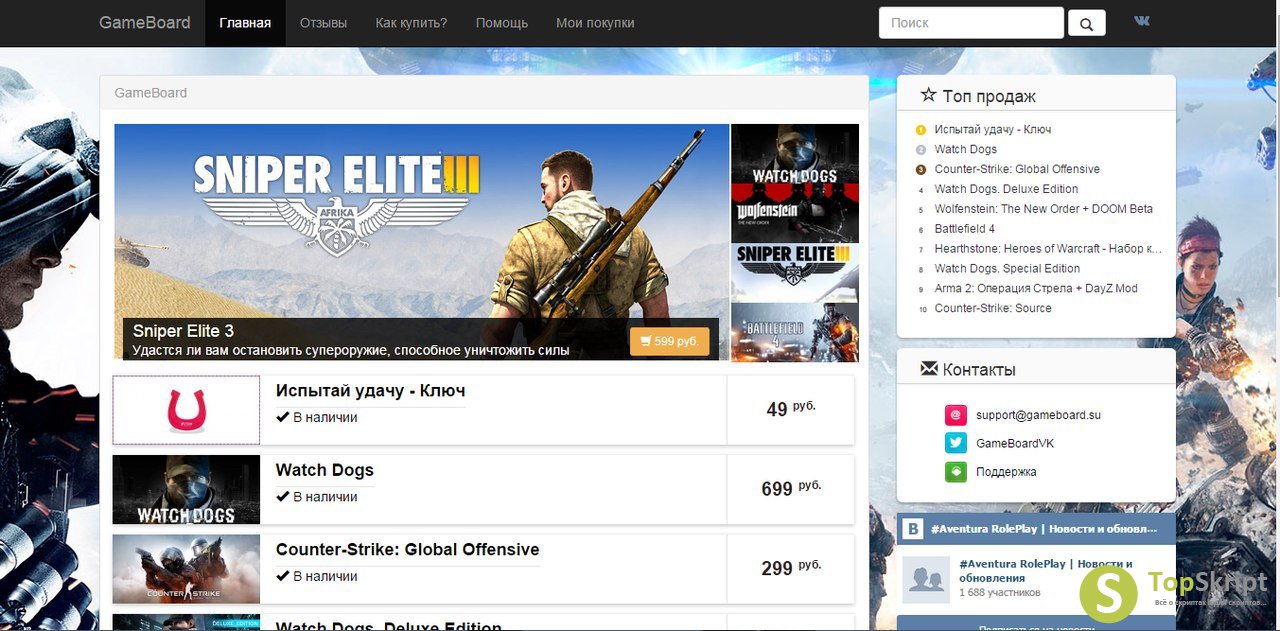
Task: Open the VK social network icon
Action: pyautogui.click(x=1142, y=21)
